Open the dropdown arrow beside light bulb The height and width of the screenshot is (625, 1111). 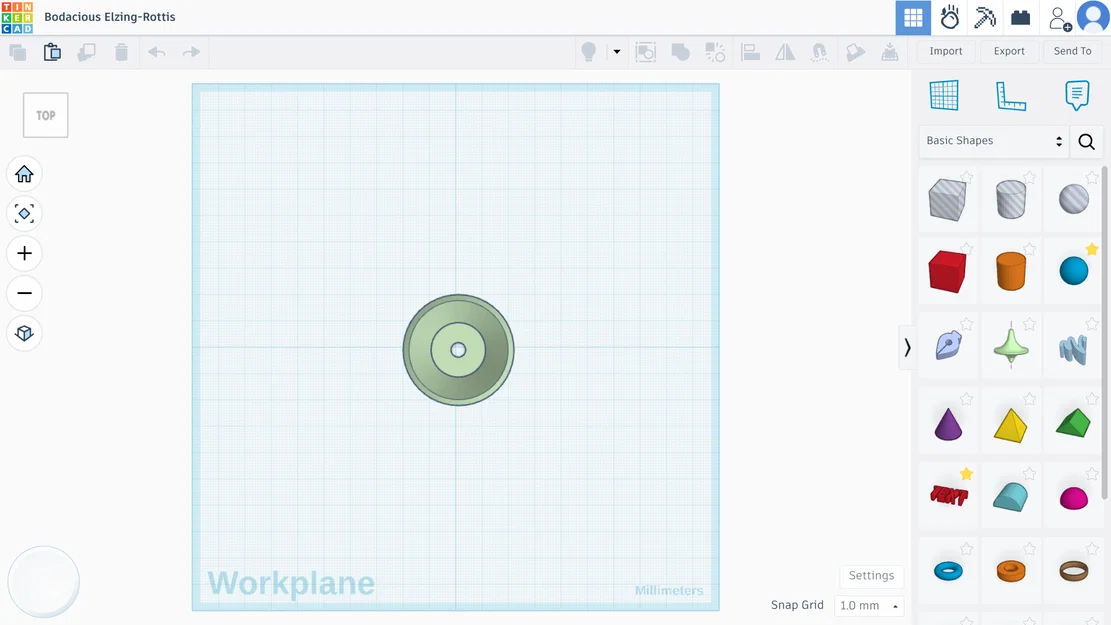(616, 52)
